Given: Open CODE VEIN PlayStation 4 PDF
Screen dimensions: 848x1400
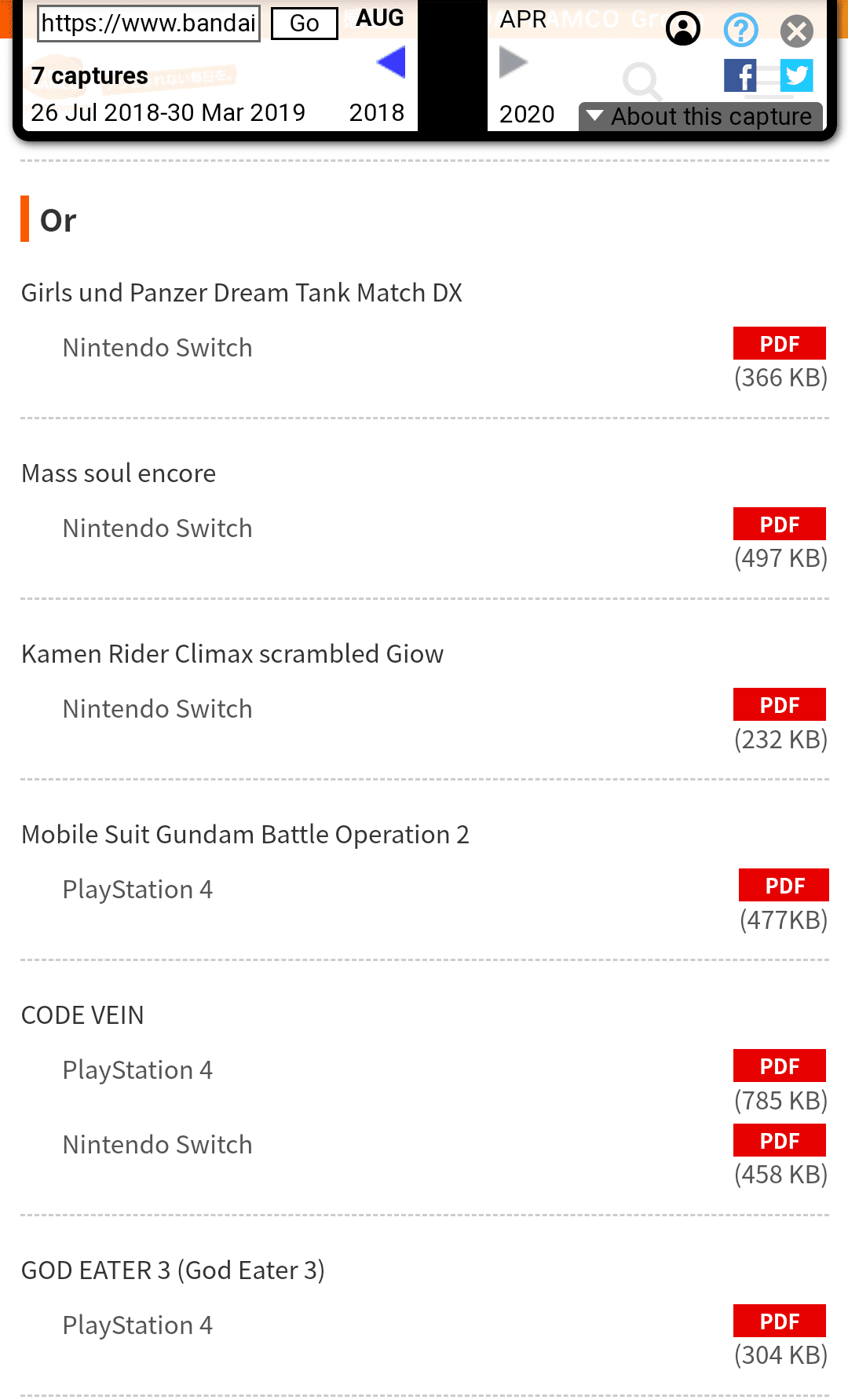Looking at the screenshot, I should click(x=779, y=1066).
